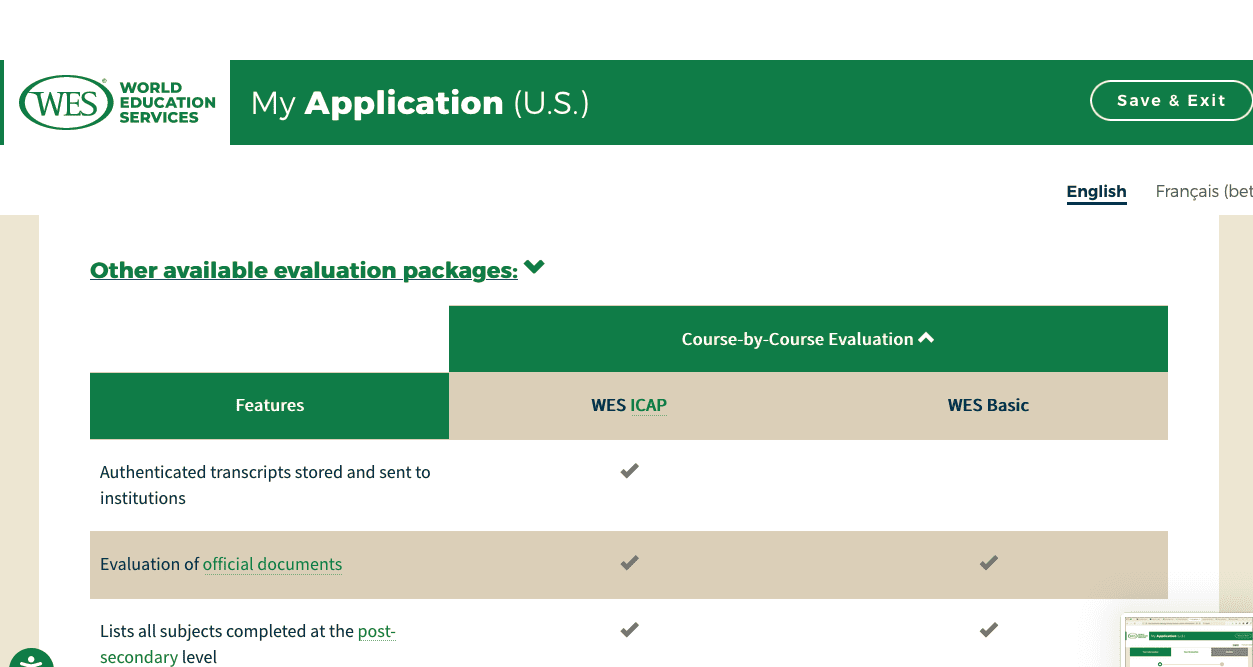Click the downward chevron after evaluation packages heading

click(x=534, y=267)
